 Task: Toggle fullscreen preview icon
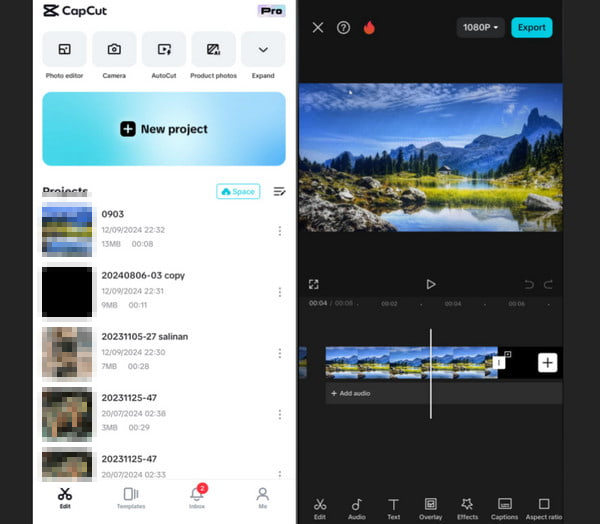[313, 284]
